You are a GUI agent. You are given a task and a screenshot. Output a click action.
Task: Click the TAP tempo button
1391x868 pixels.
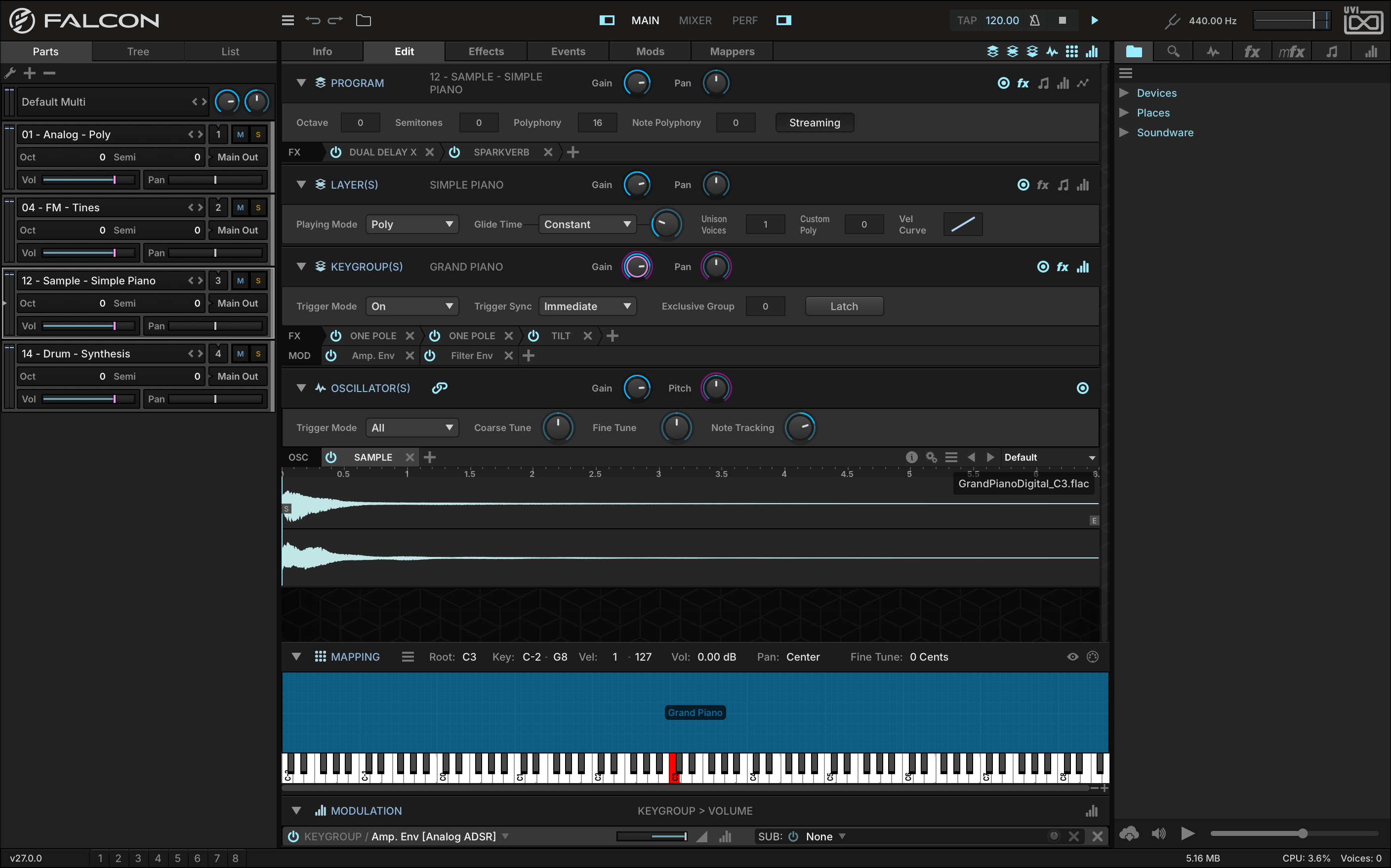[967, 21]
